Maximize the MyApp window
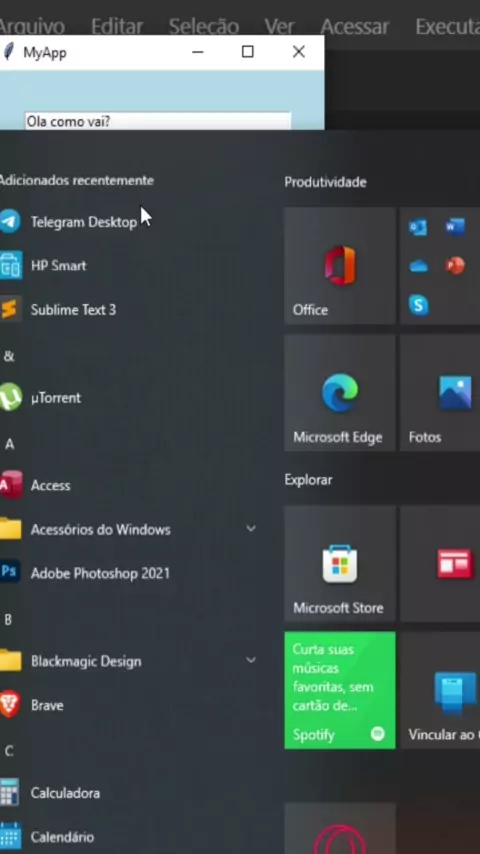This screenshot has height=854, width=480. (x=248, y=52)
